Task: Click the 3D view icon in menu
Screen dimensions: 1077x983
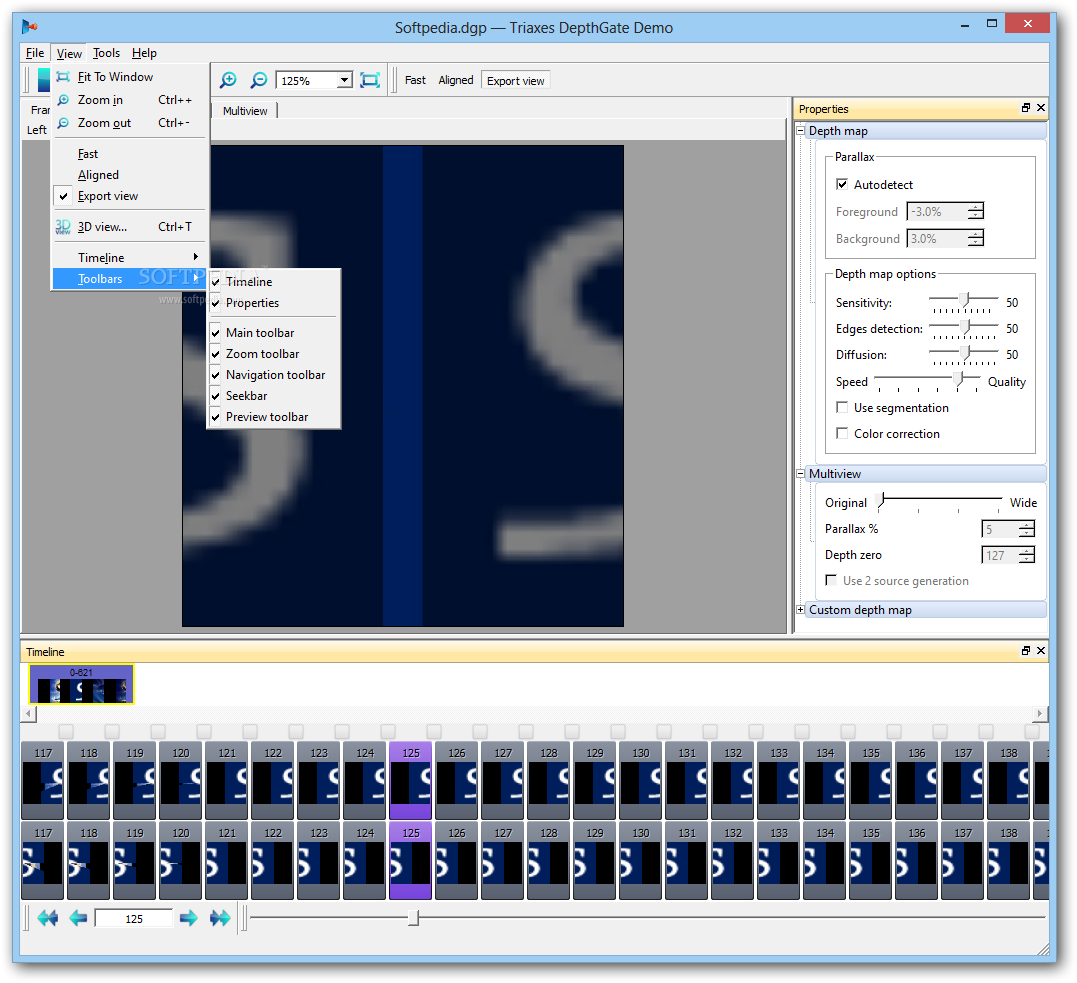Action: pos(63,227)
